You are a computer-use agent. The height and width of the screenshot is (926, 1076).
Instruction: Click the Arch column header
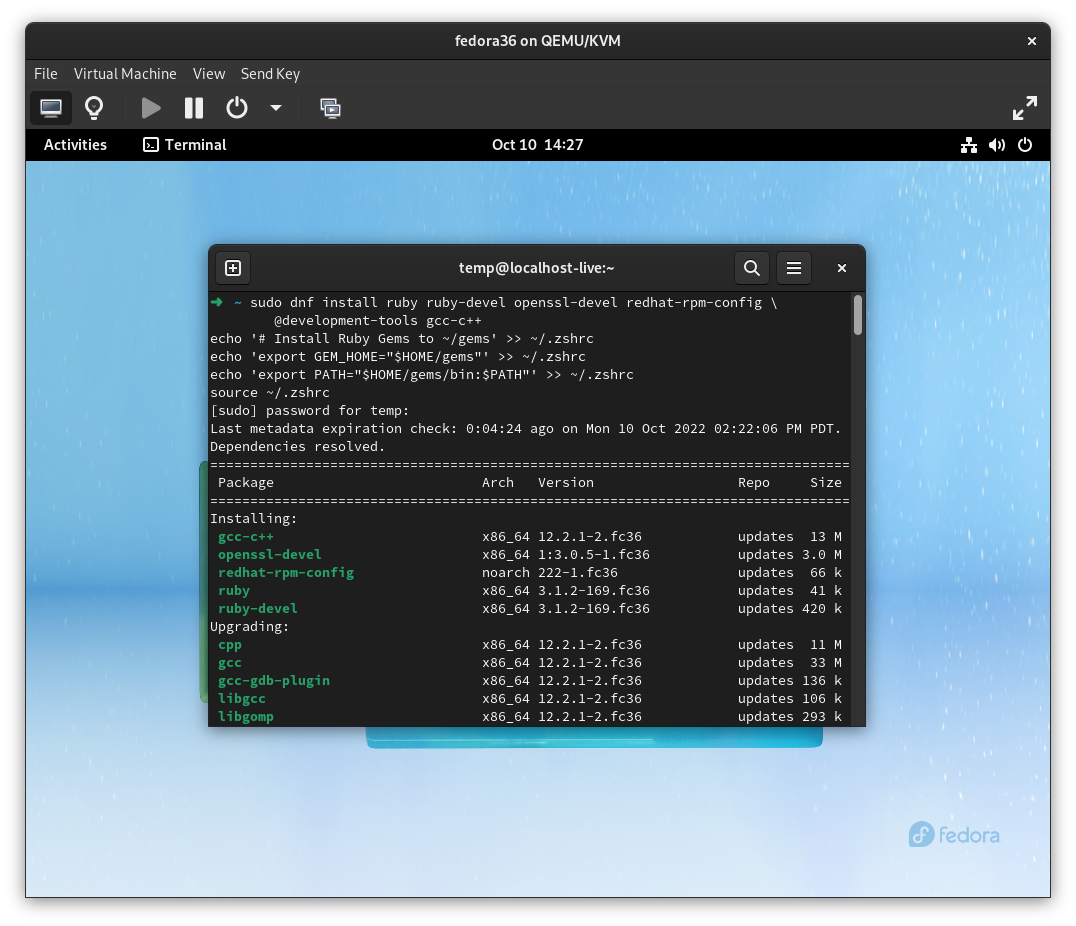[498, 483]
